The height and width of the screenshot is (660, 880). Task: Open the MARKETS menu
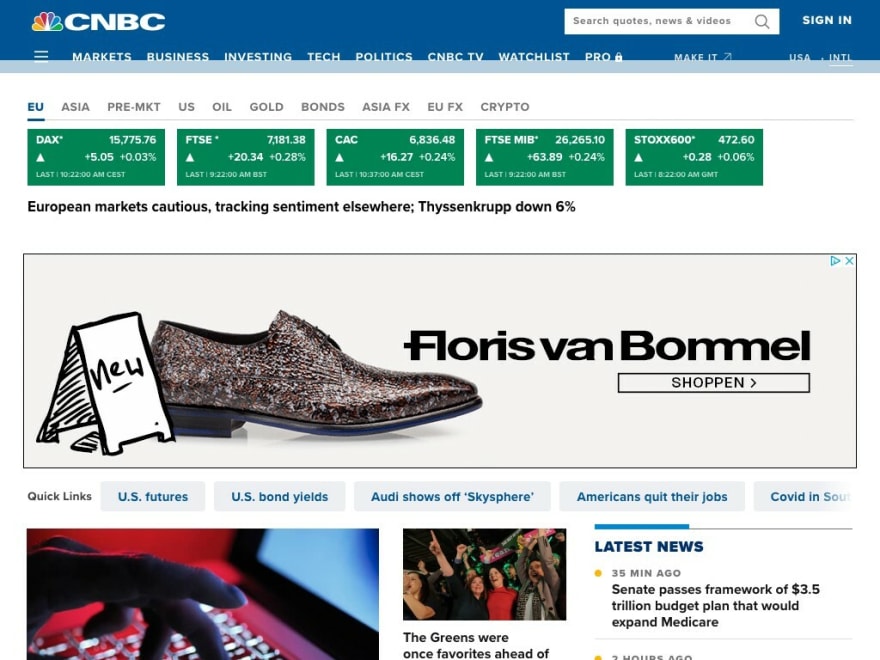102,57
